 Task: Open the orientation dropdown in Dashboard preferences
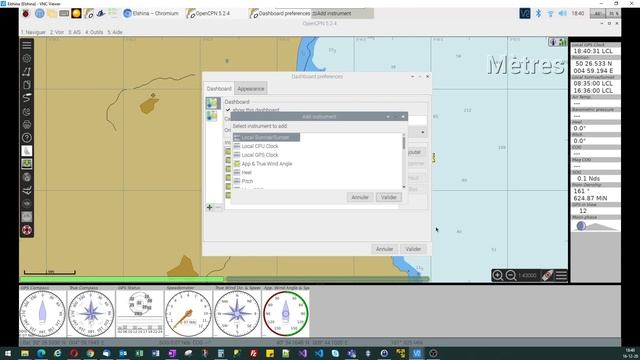[418, 132]
